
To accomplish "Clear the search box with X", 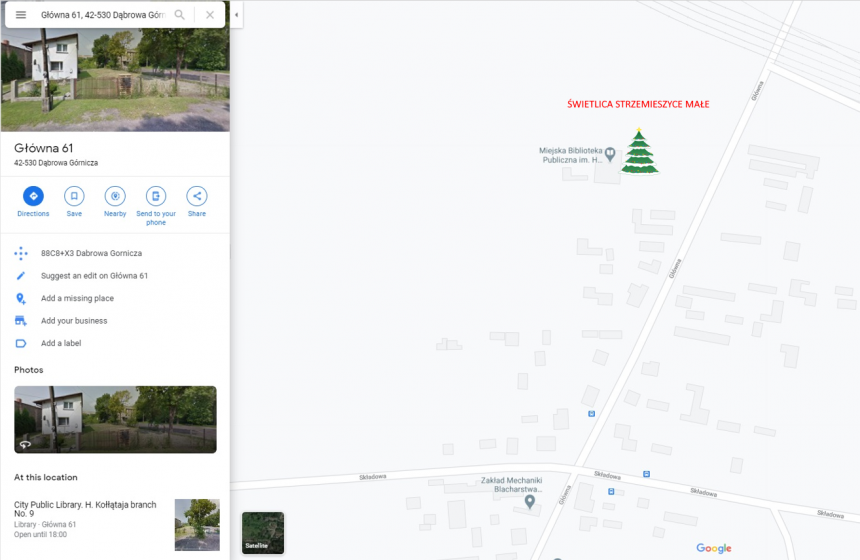I will click(209, 15).
